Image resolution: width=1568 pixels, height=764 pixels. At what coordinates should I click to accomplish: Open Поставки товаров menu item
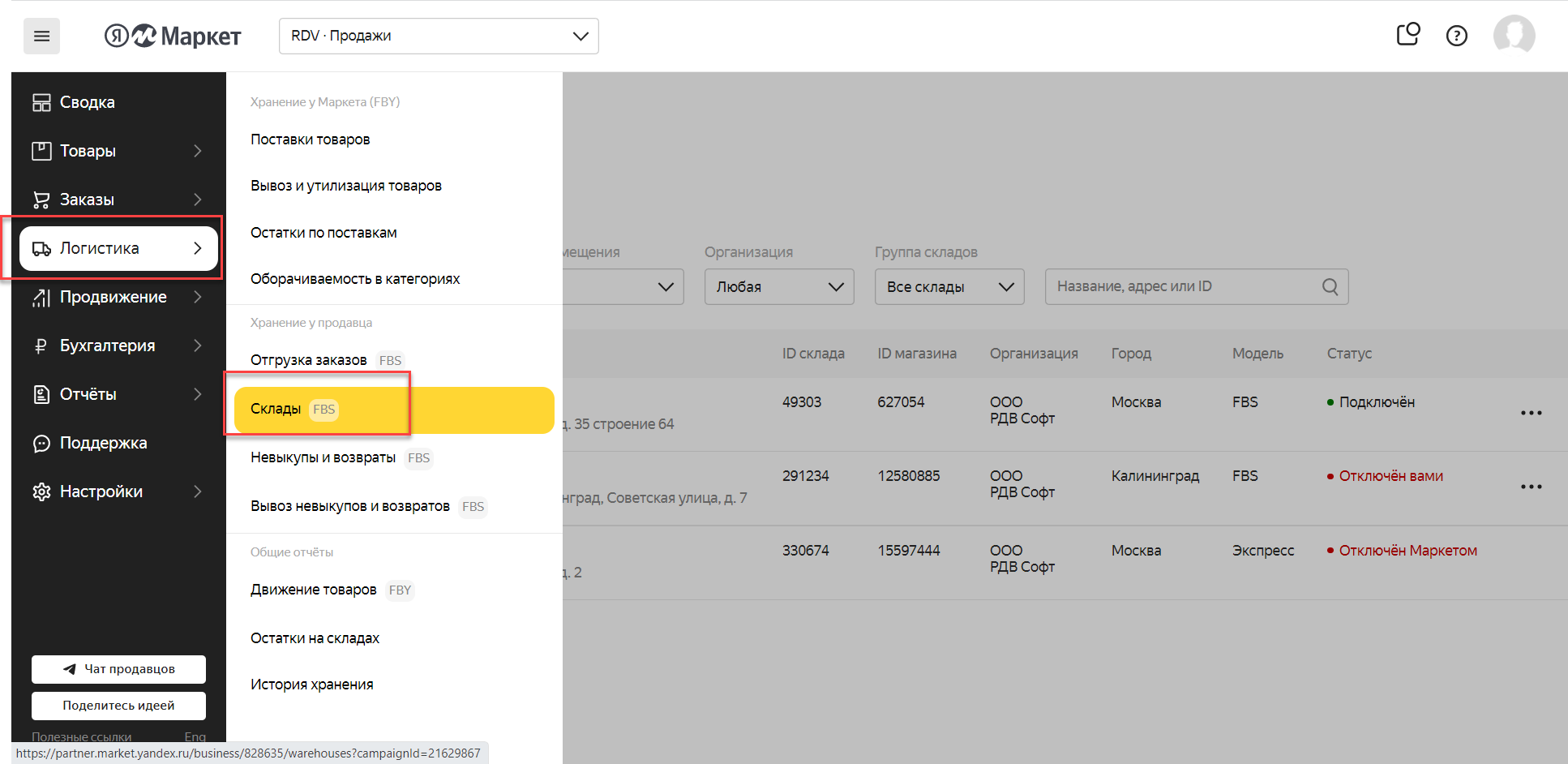311,139
